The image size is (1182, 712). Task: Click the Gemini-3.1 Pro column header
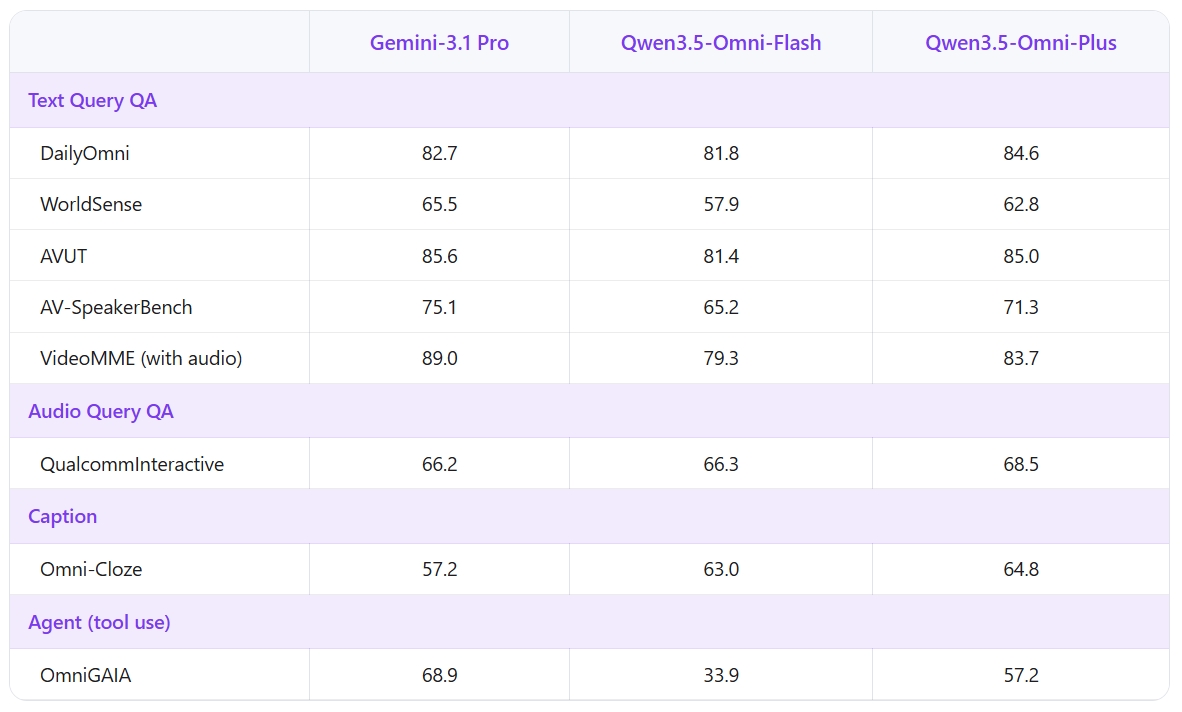[439, 43]
